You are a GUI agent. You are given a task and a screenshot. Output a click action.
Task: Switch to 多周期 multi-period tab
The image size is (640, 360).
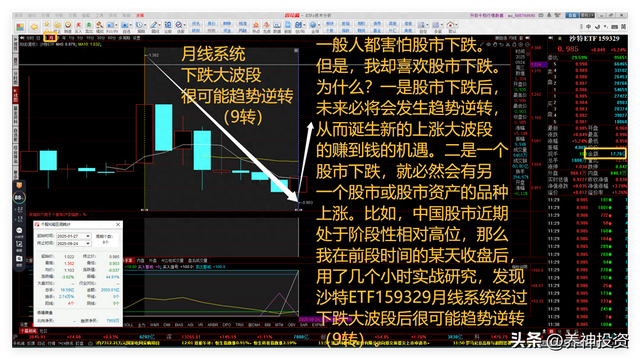pos(124,38)
